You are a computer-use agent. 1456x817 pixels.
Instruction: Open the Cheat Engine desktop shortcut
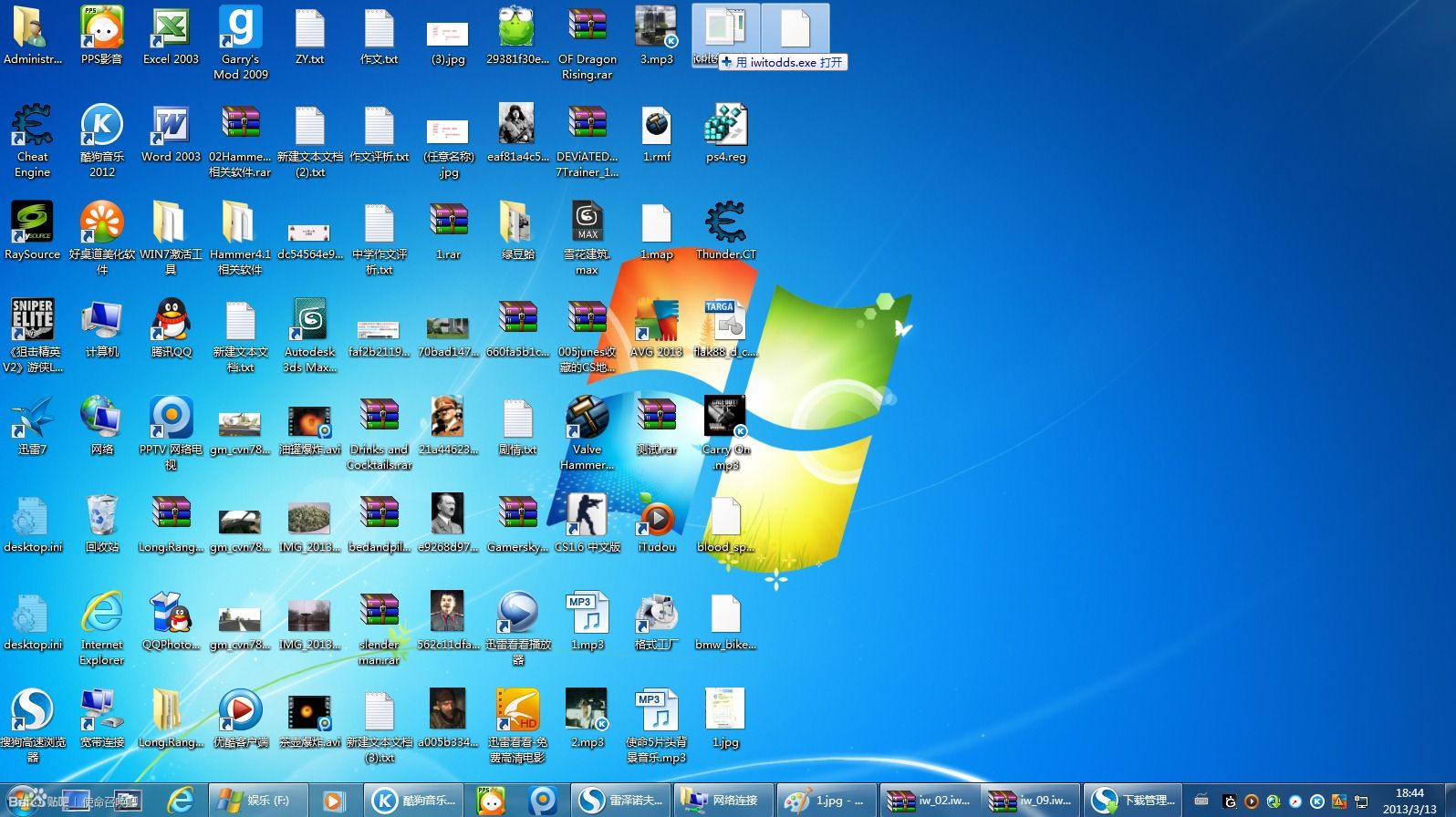click(33, 140)
